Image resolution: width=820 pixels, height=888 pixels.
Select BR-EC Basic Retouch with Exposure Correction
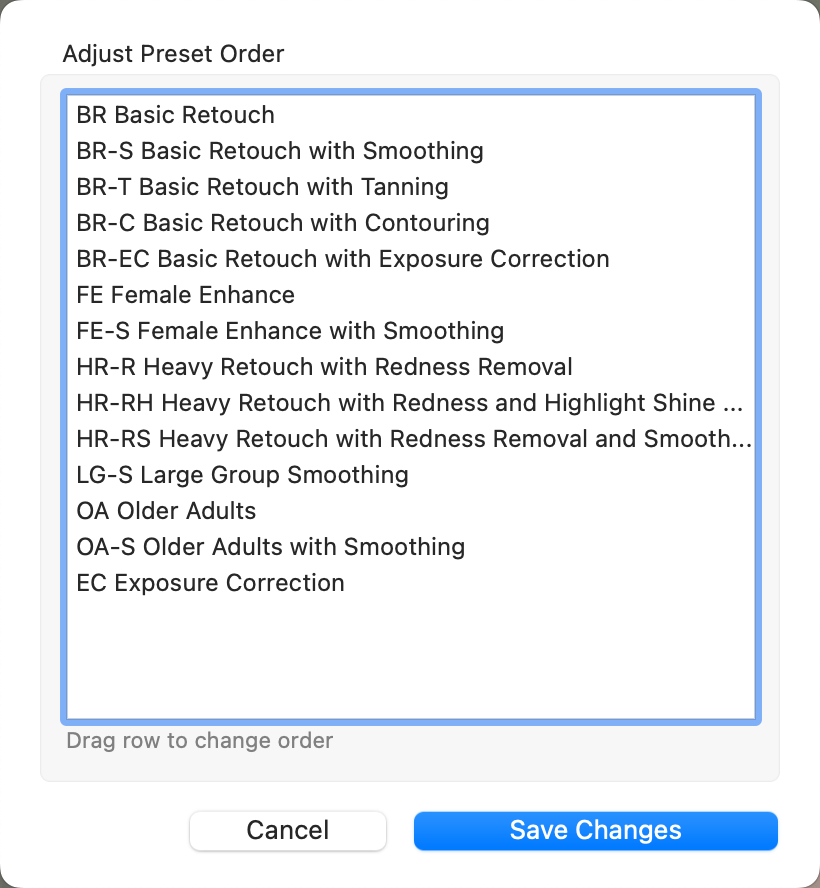[342, 259]
